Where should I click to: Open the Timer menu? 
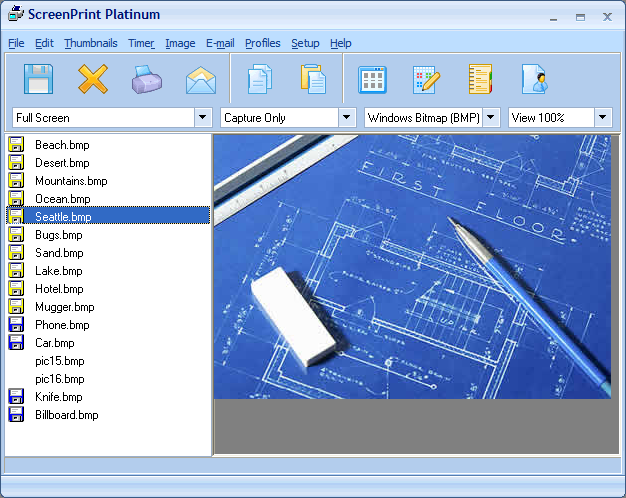point(141,43)
